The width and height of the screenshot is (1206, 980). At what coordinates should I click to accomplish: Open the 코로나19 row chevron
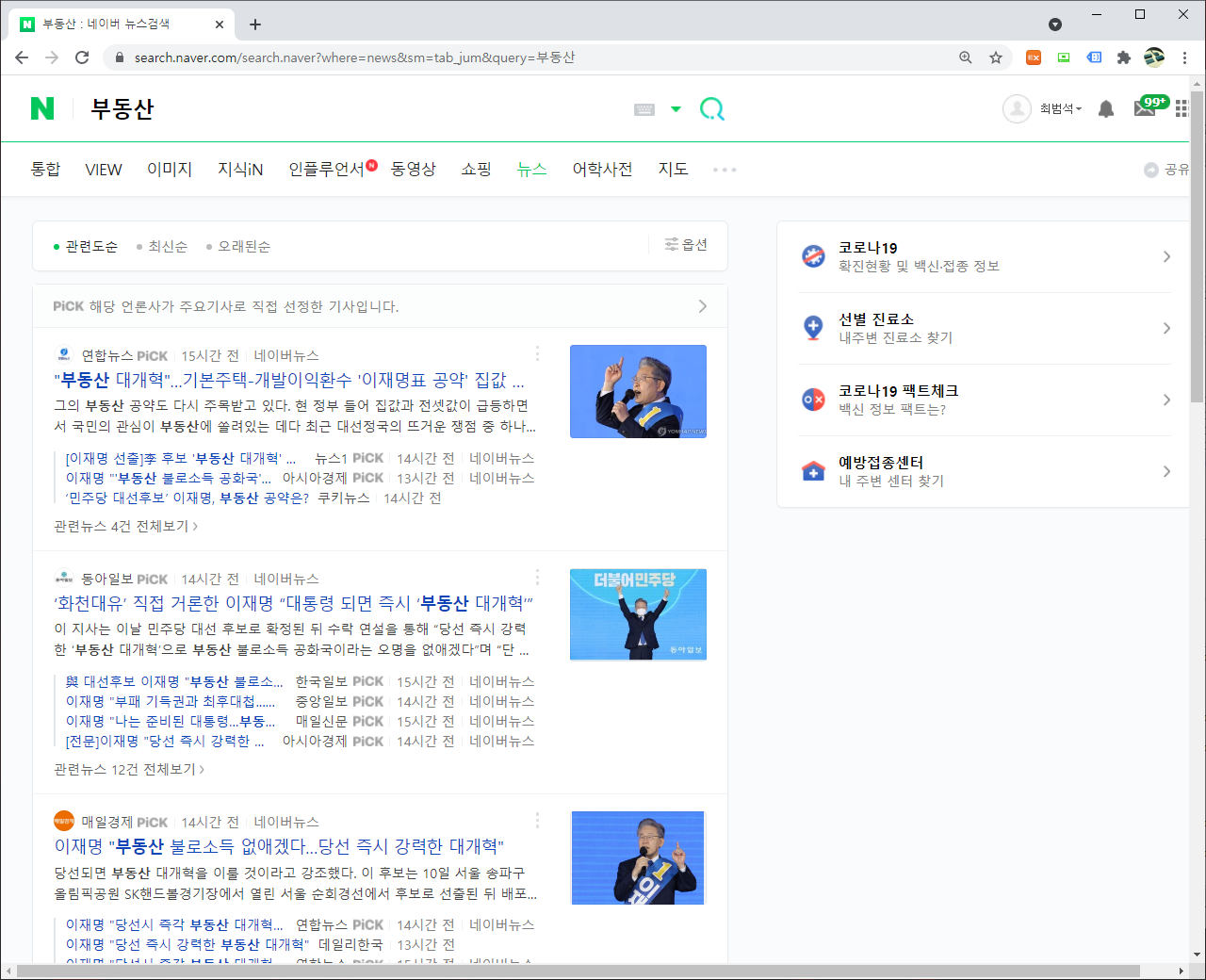point(1166,256)
